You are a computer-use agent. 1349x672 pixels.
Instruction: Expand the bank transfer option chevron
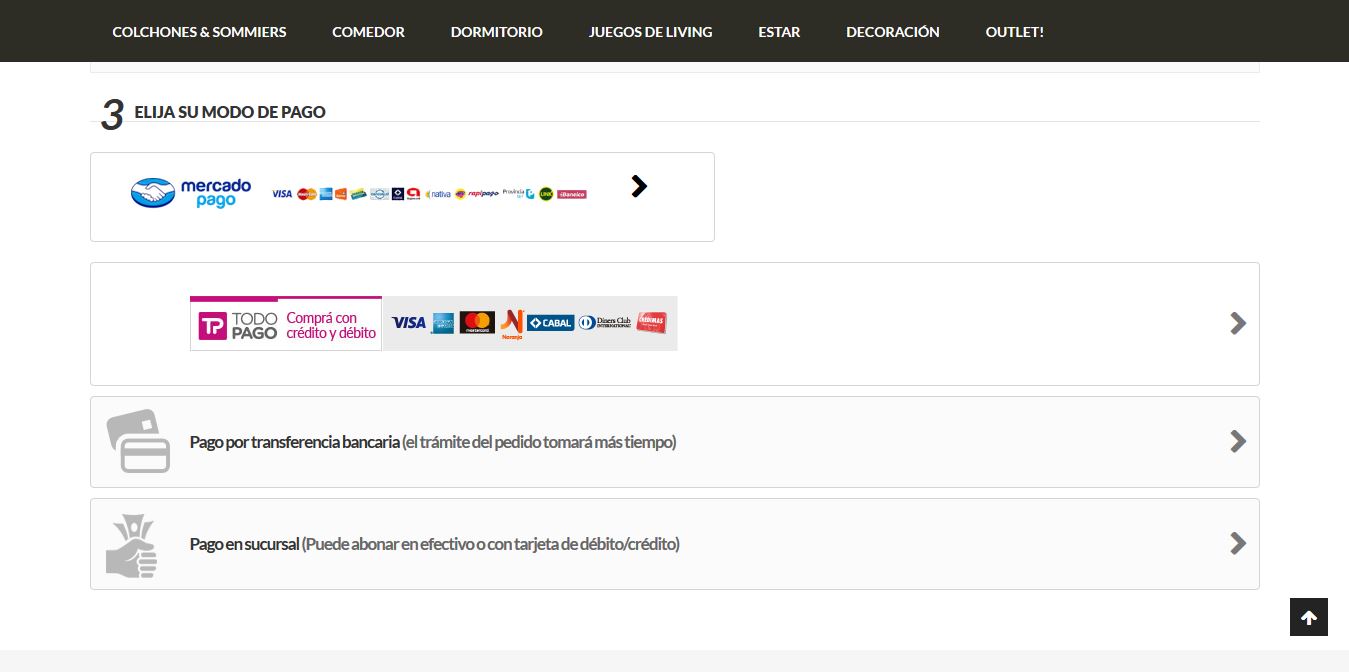pos(1238,441)
